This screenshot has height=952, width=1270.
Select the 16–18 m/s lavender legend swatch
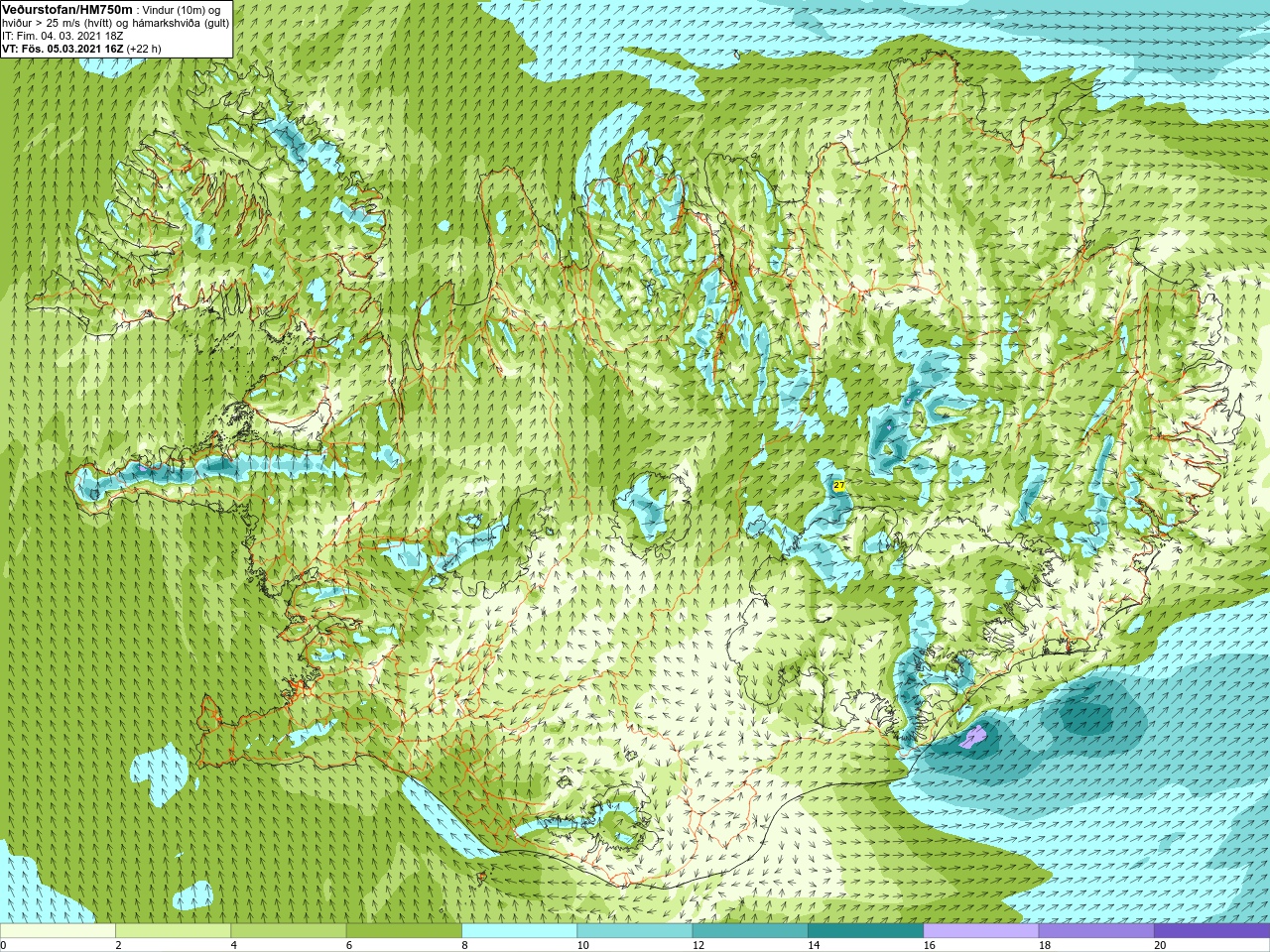click(980, 931)
